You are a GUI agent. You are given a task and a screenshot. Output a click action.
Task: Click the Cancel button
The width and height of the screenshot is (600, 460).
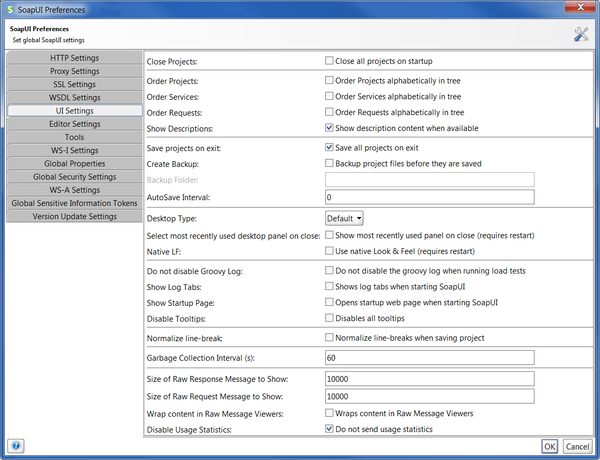click(577, 446)
